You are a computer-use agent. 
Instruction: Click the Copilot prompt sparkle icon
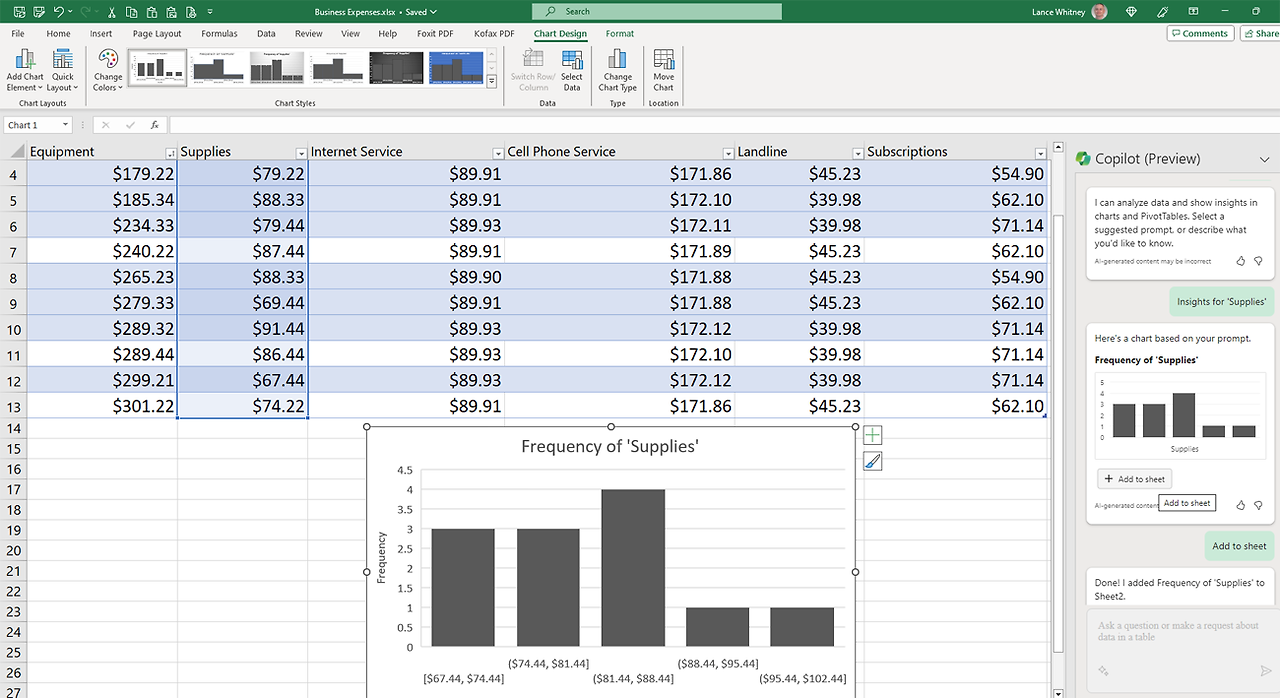pyautogui.click(x=1103, y=670)
